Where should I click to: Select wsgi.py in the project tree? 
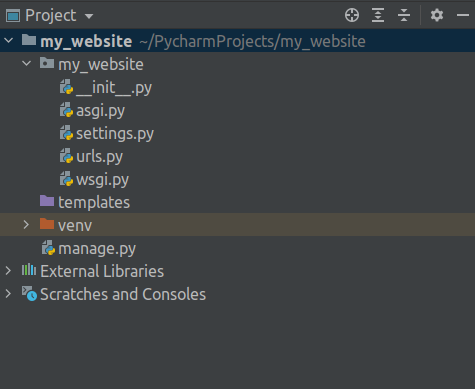(x=102, y=180)
